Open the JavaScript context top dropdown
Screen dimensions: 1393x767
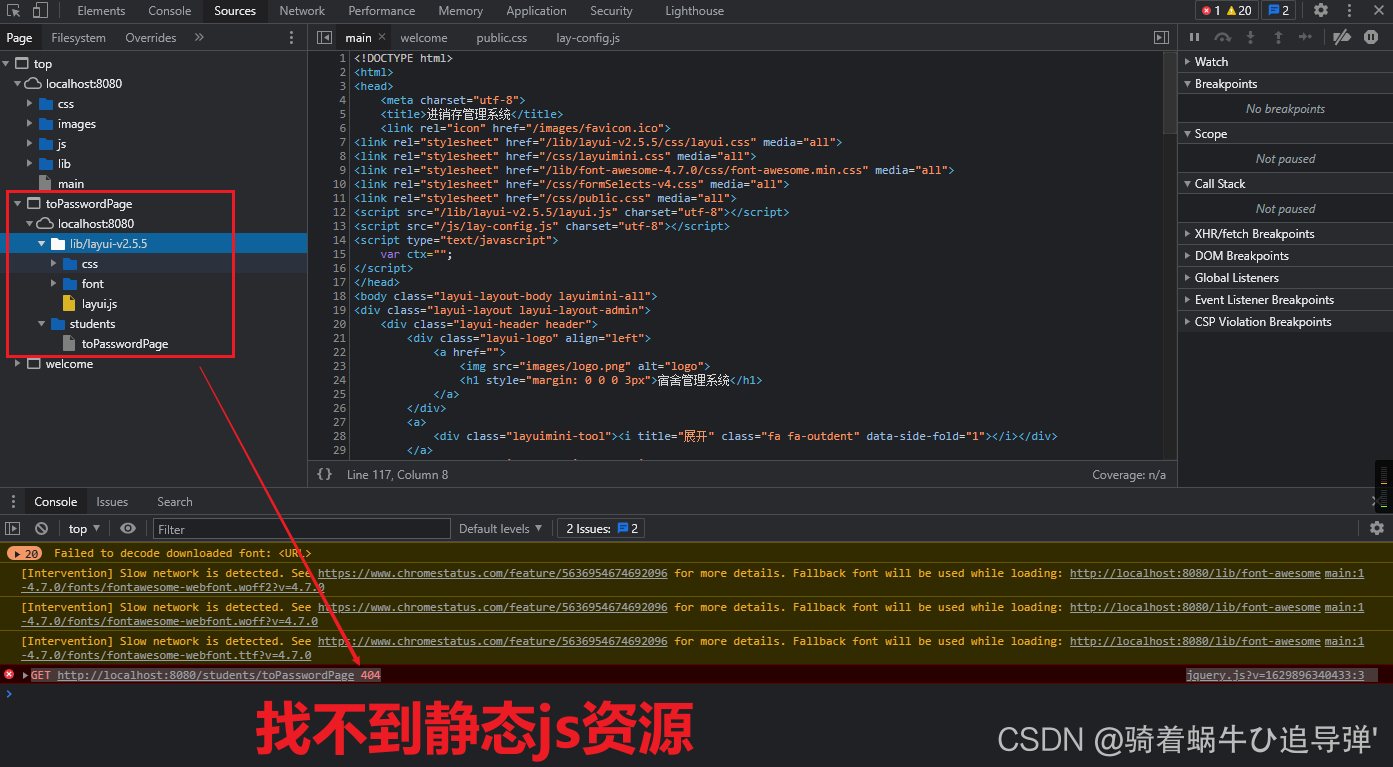tap(84, 529)
